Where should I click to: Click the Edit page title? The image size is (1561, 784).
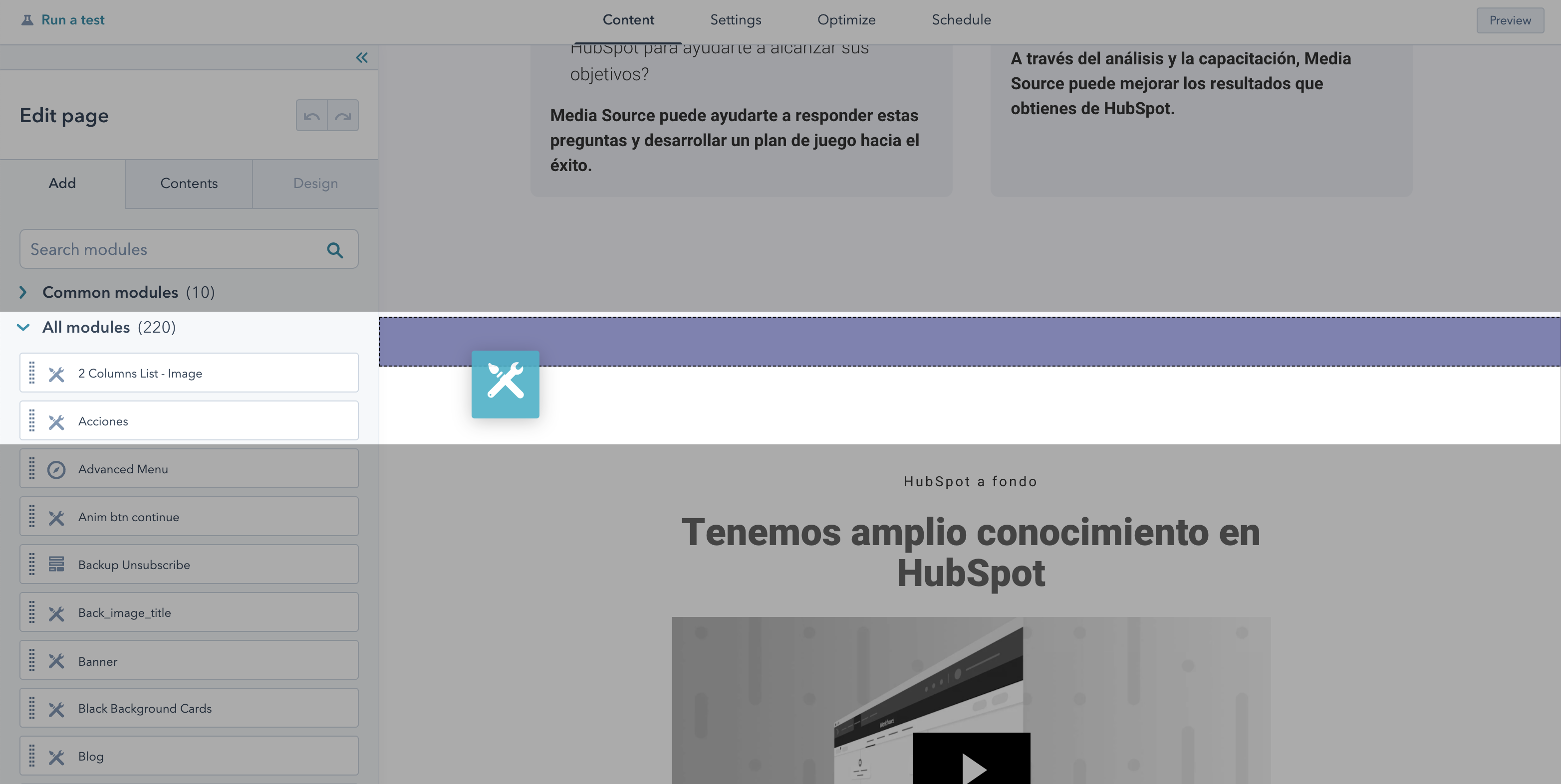coord(64,116)
